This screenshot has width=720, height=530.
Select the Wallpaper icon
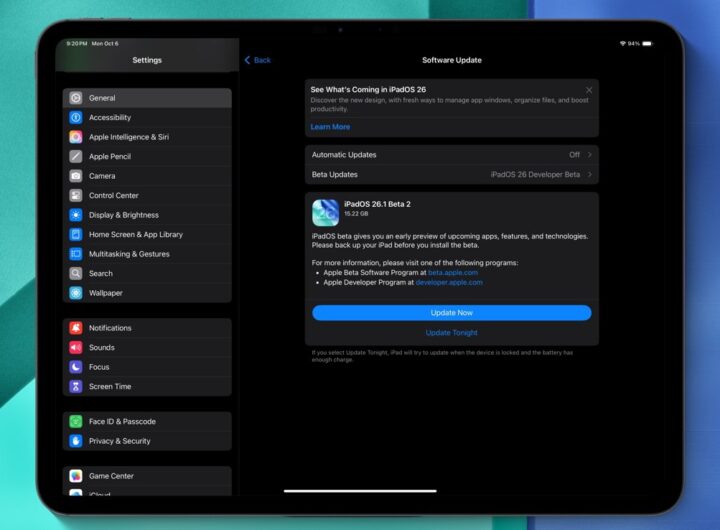point(76,293)
